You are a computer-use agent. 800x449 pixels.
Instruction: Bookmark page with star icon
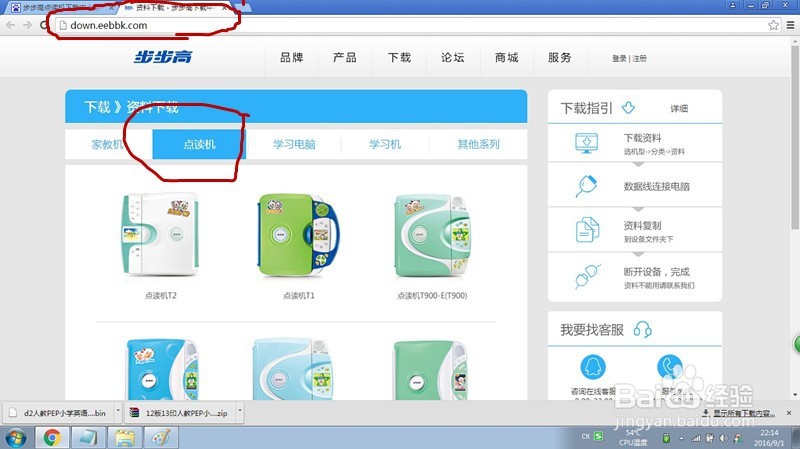773,25
